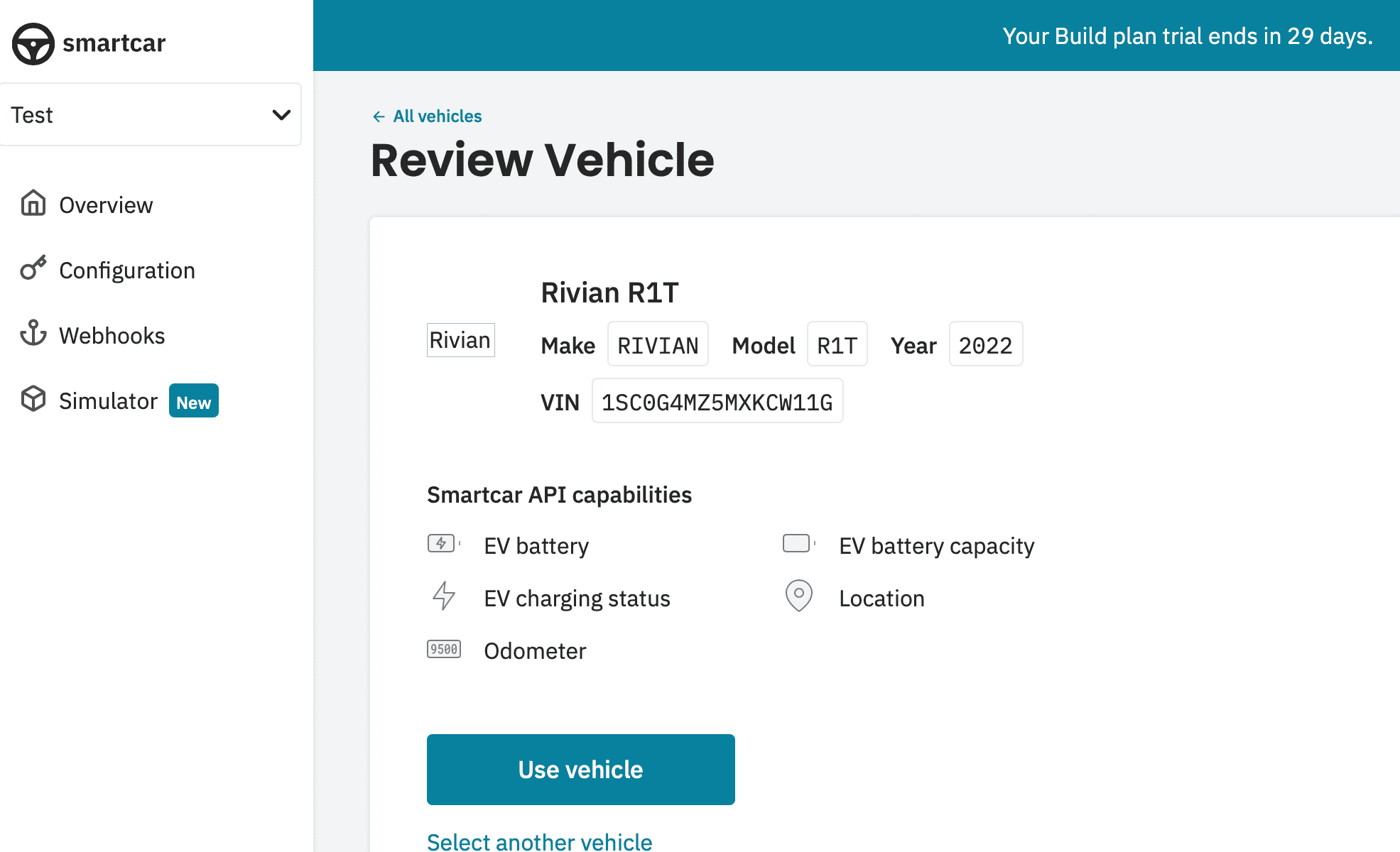
Task: Click the Rivian R1T vehicle title
Action: coord(610,293)
